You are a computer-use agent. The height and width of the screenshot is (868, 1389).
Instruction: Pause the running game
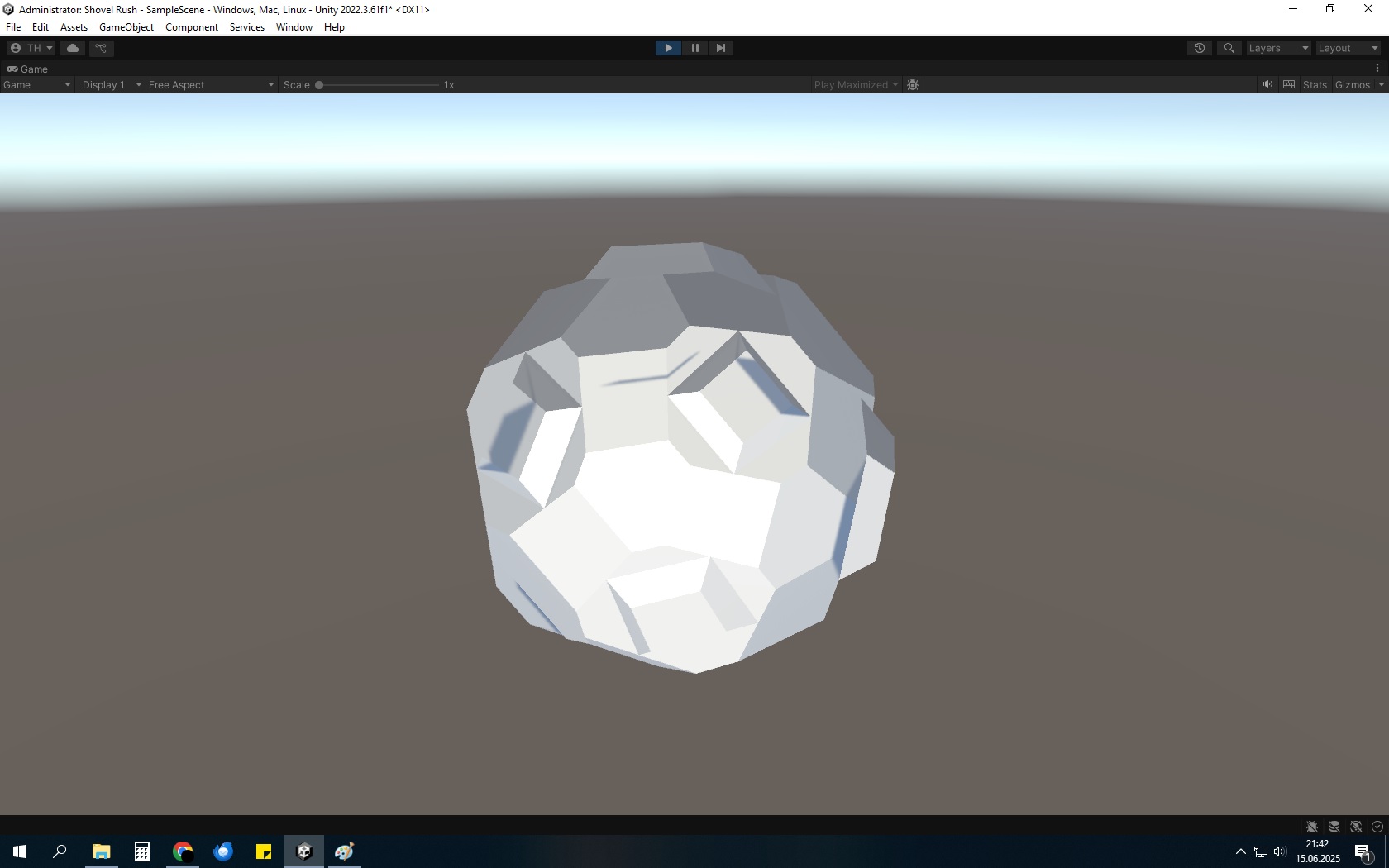click(694, 48)
